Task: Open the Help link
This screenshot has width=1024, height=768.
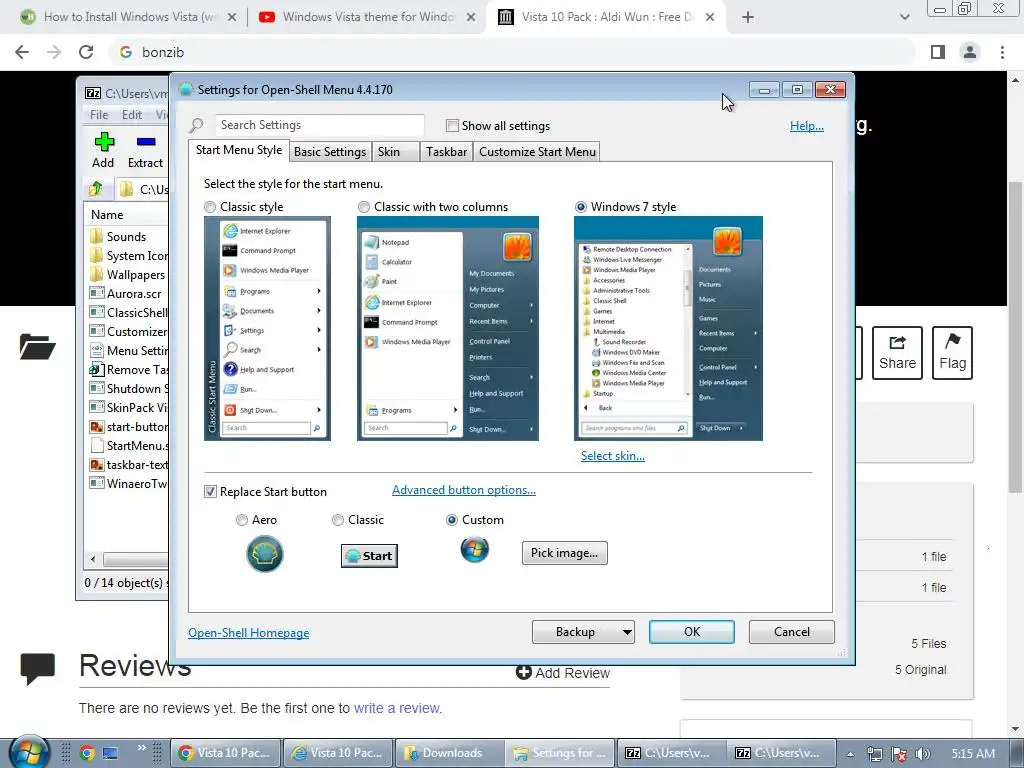Action: [x=807, y=126]
